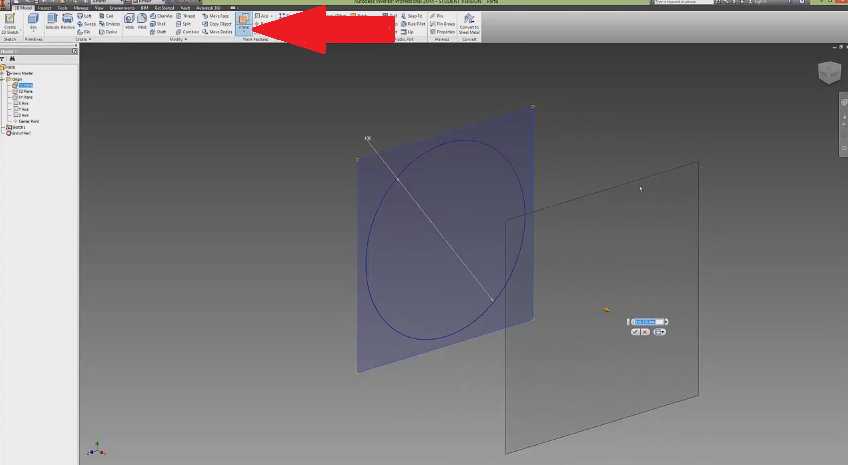
Task: Confirm offset with the green check button
Action: 635,332
